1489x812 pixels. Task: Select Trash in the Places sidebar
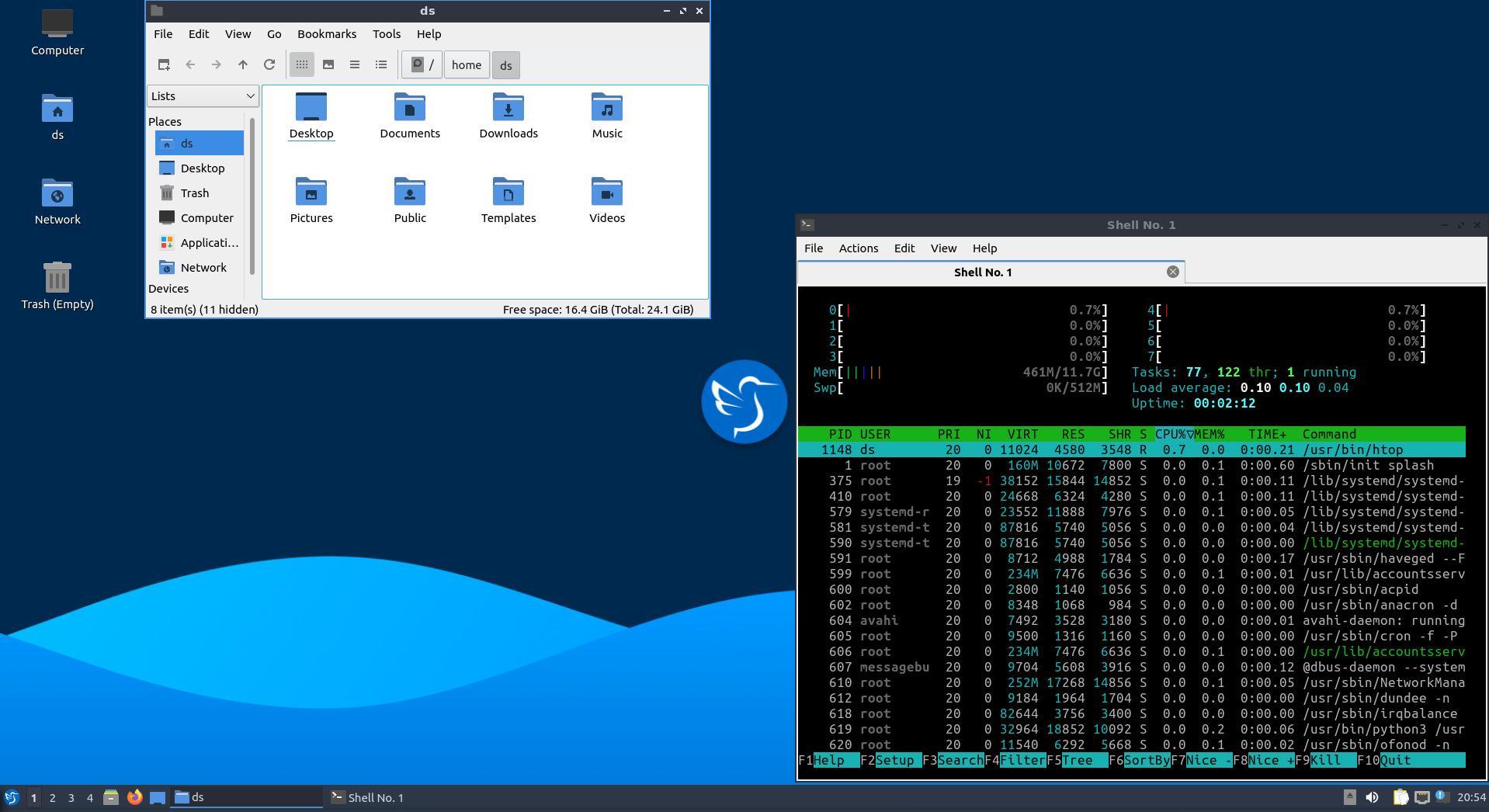pos(194,193)
